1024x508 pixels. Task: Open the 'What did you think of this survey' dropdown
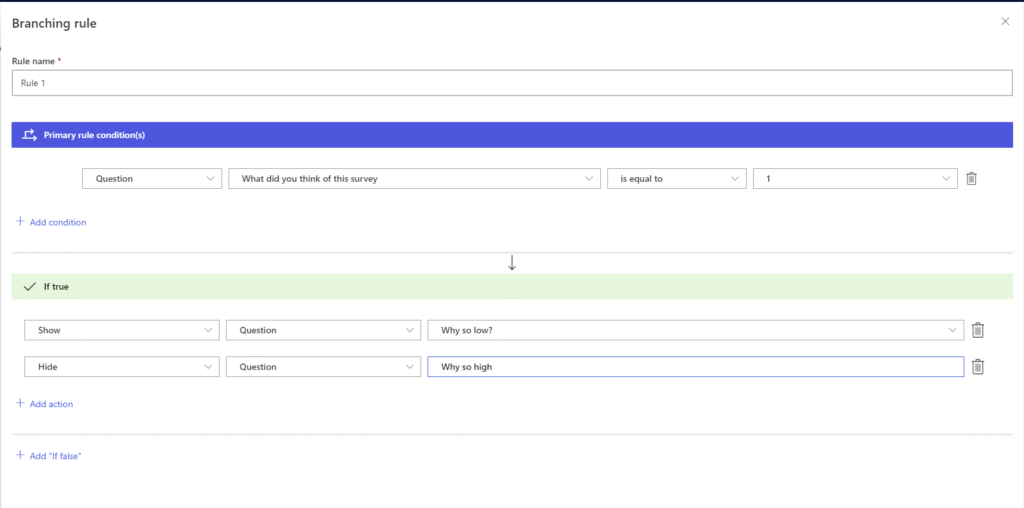[414, 178]
